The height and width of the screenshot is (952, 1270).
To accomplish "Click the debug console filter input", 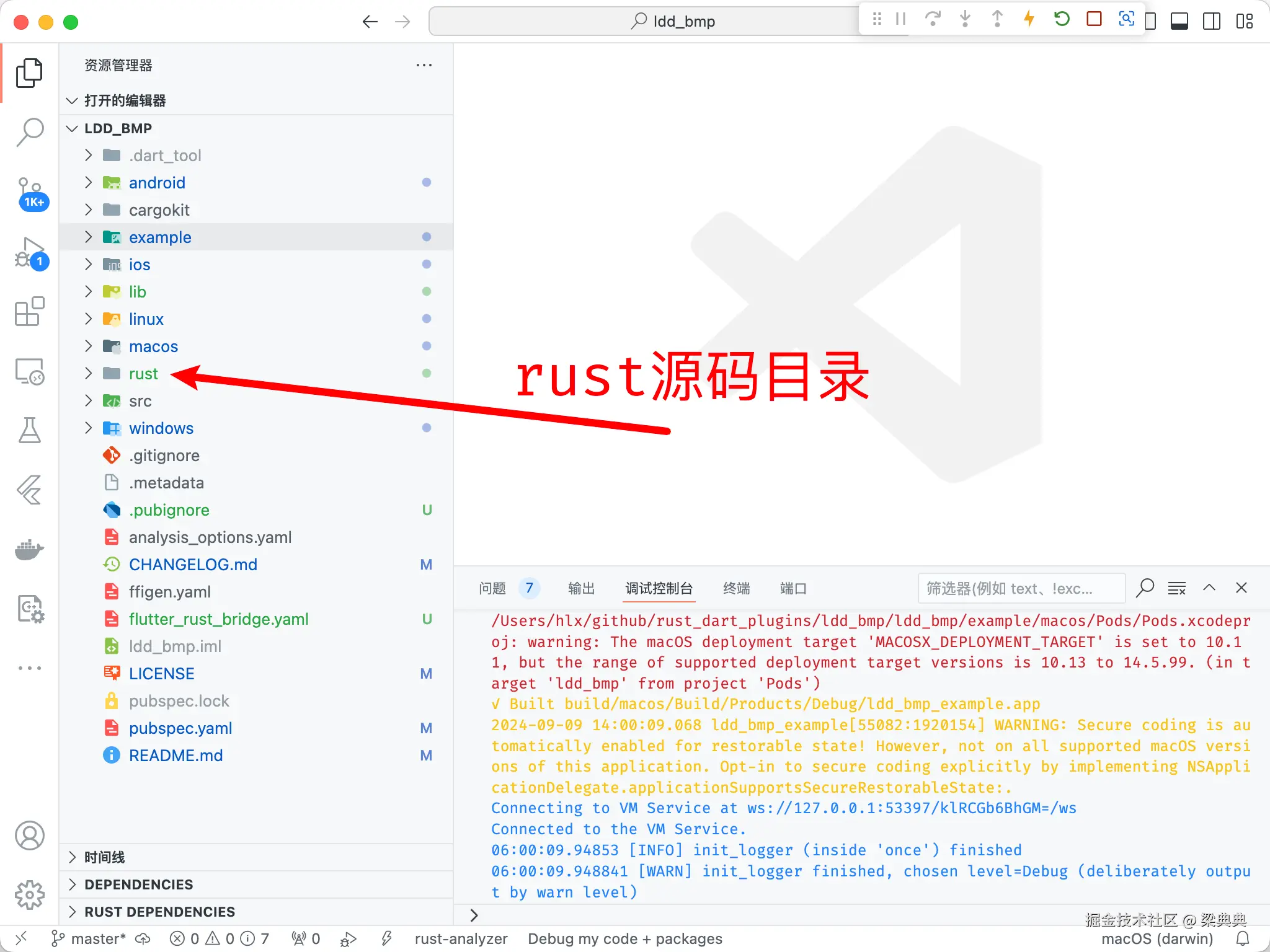I will (x=1020, y=588).
